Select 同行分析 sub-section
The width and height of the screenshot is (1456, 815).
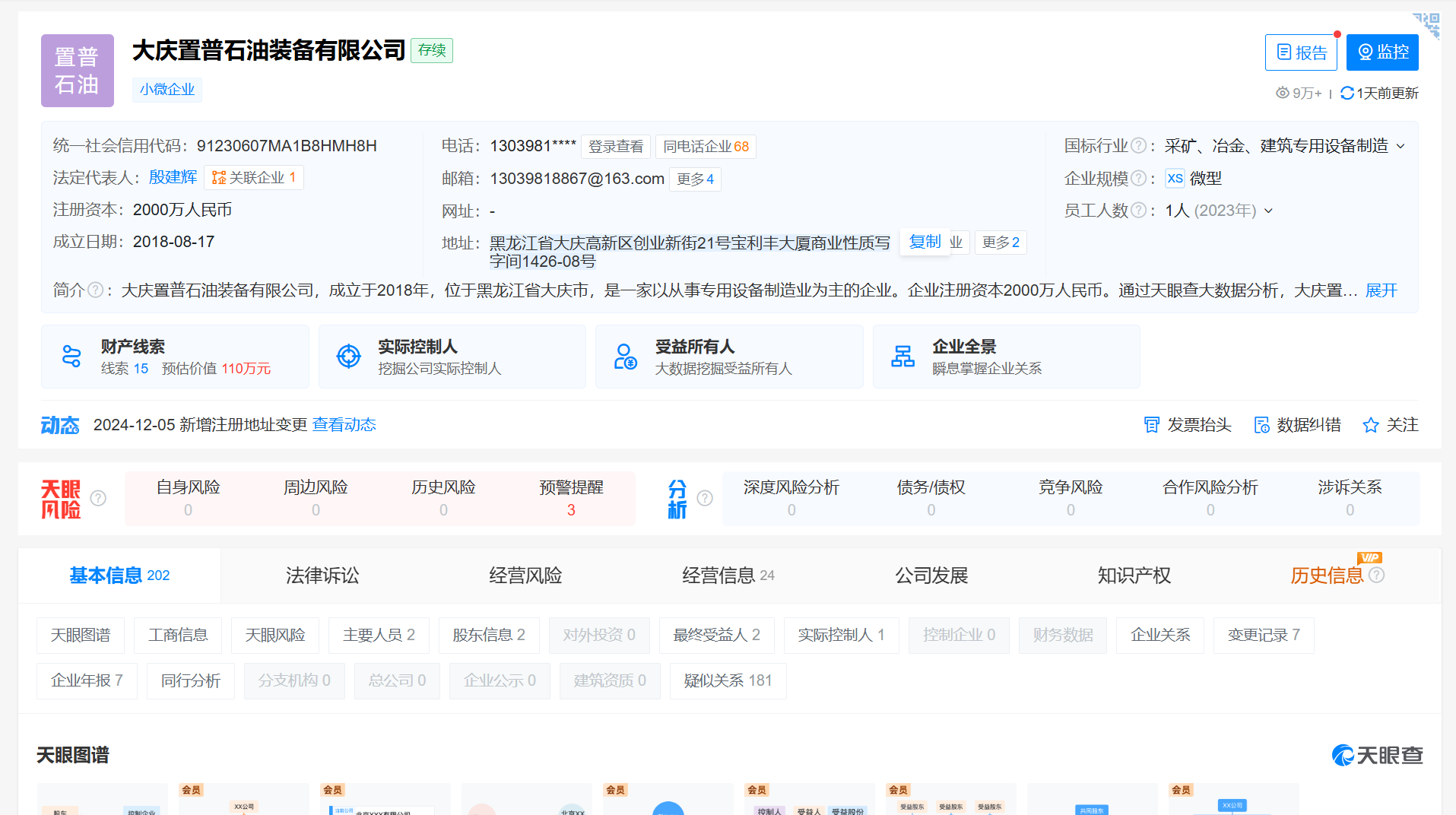191,680
